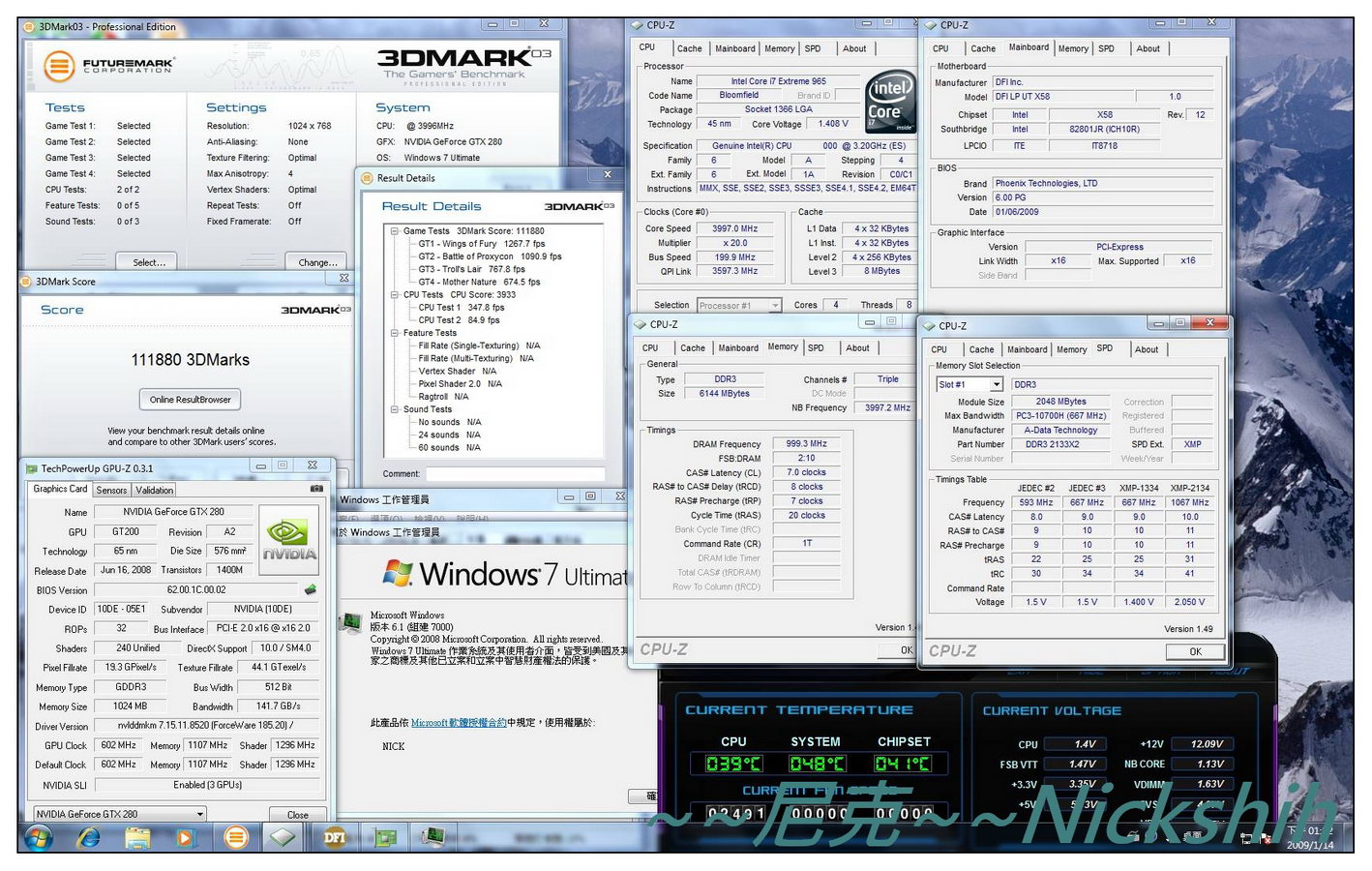This screenshot has width=1372, height=871.
Task: Collapse the Sound Tests tree node
Action: (395, 409)
